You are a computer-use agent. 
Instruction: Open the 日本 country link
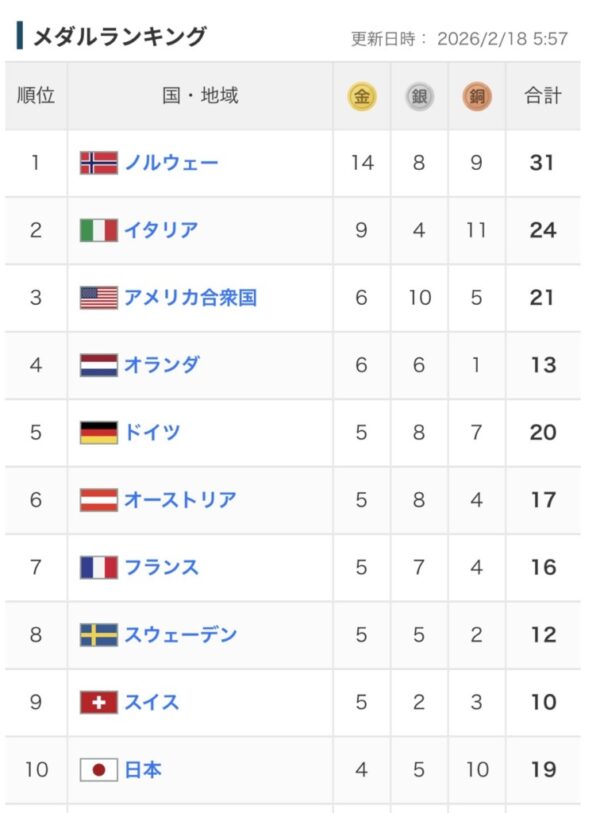pyautogui.click(x=143, y=770)
